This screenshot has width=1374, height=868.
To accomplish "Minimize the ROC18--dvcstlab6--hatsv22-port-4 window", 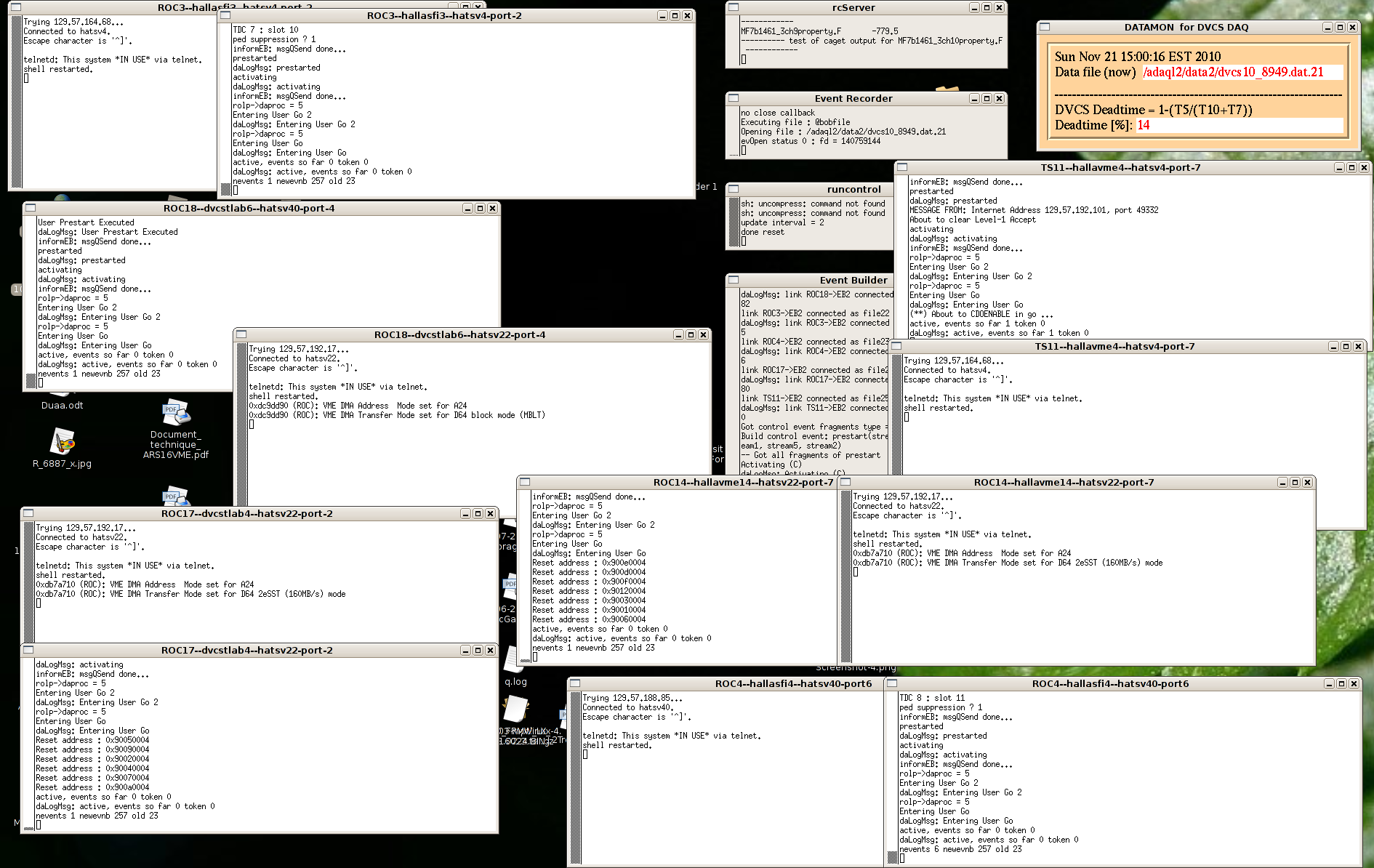I will point(678,334).
